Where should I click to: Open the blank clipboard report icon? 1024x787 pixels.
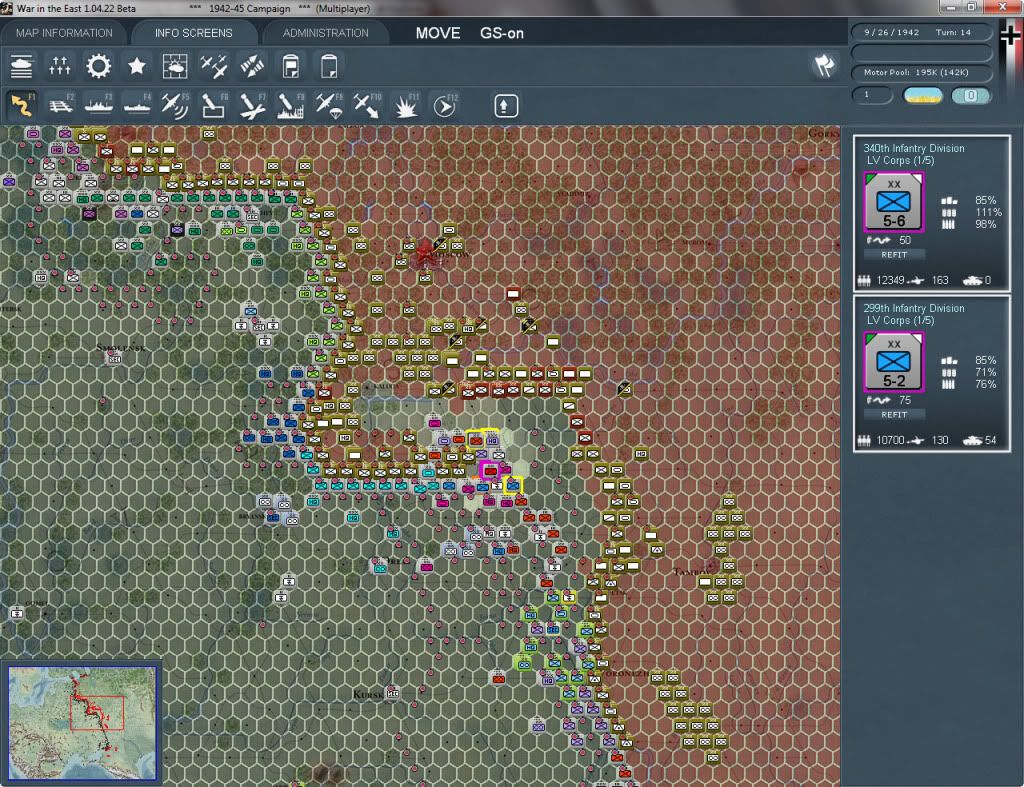[329, 67]
